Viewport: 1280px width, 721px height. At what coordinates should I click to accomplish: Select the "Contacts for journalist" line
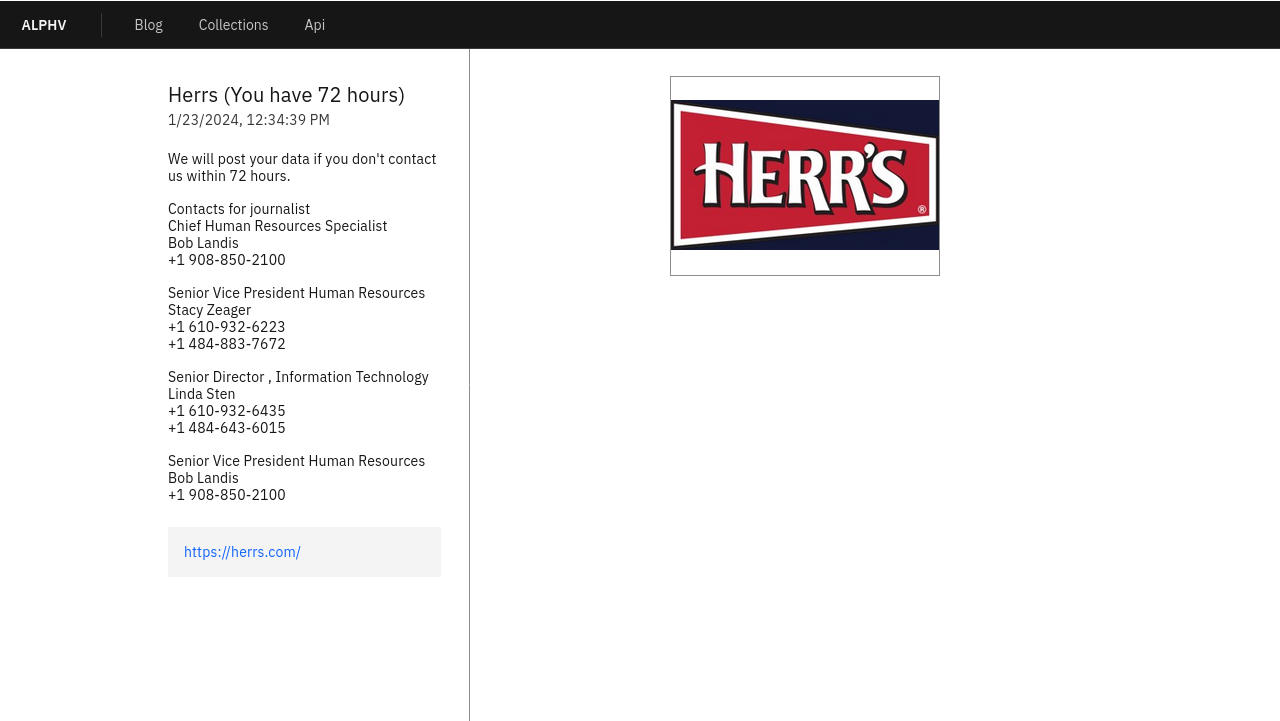pos(239,209)
